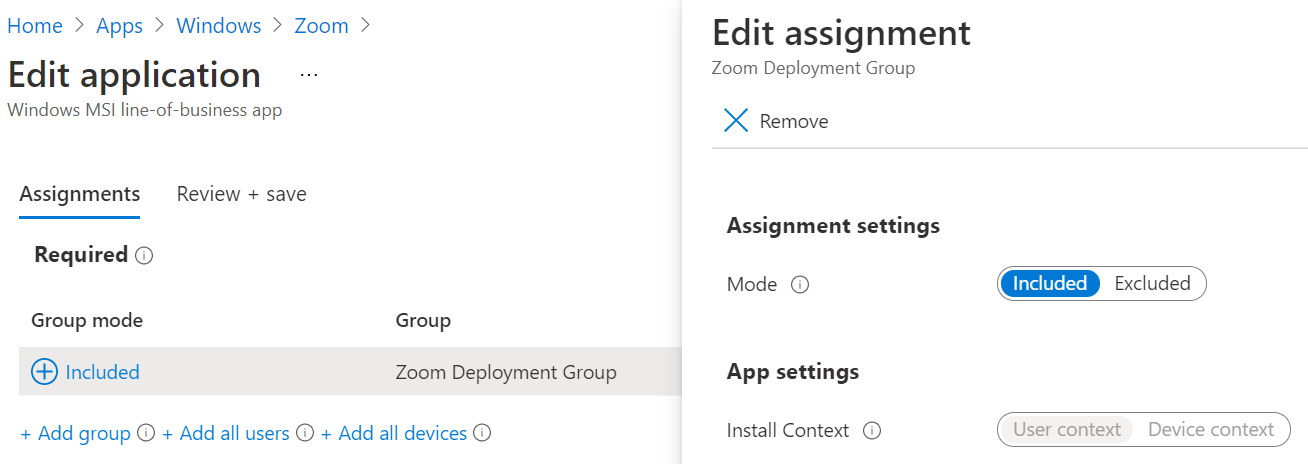Click the plus circle icon beside Included
The height and width of the screenshot is (464, 1308).
(45, 372)
